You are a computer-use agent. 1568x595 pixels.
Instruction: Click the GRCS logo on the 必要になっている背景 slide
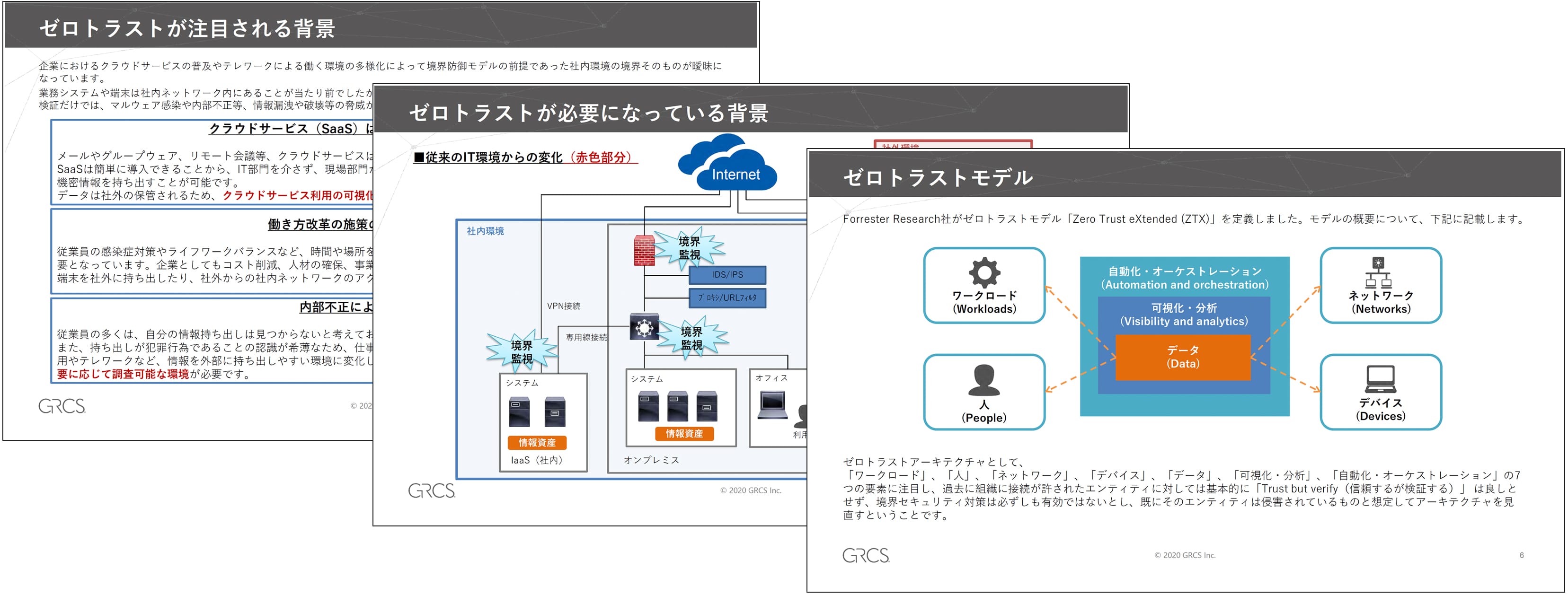point(432,490)
